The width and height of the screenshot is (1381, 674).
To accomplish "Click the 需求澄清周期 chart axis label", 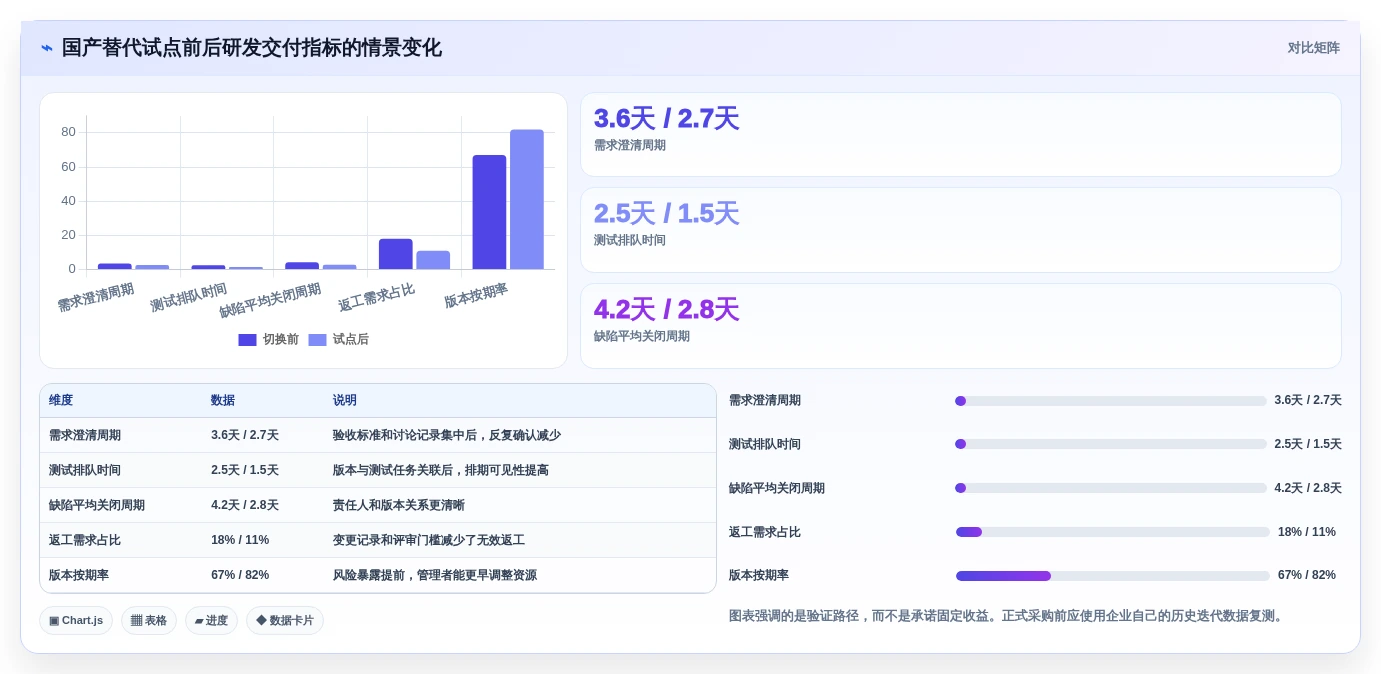I will [x=95, y=297].
